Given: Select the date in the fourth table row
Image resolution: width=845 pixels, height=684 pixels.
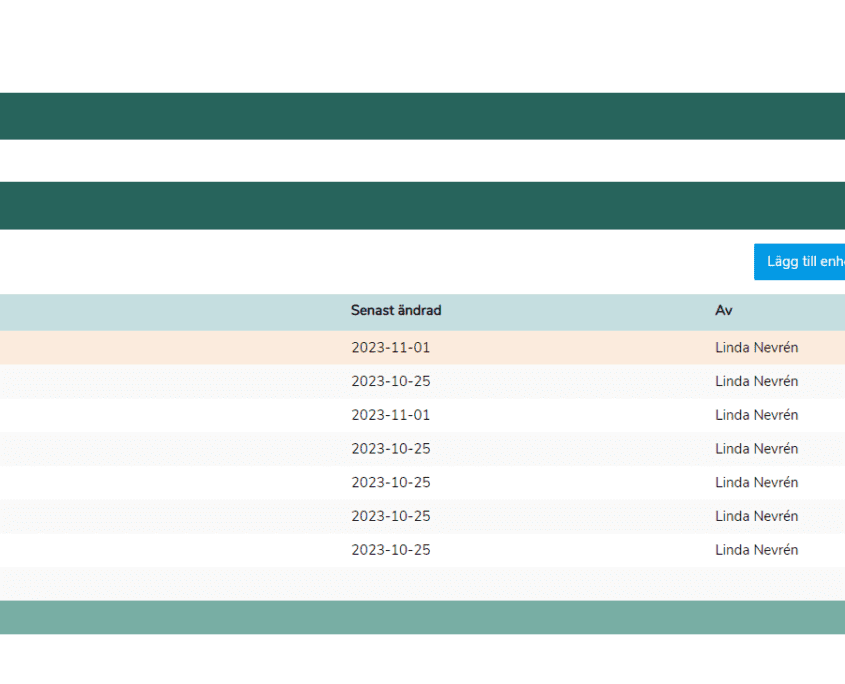Looking at the screenshot, I should 390,449.
